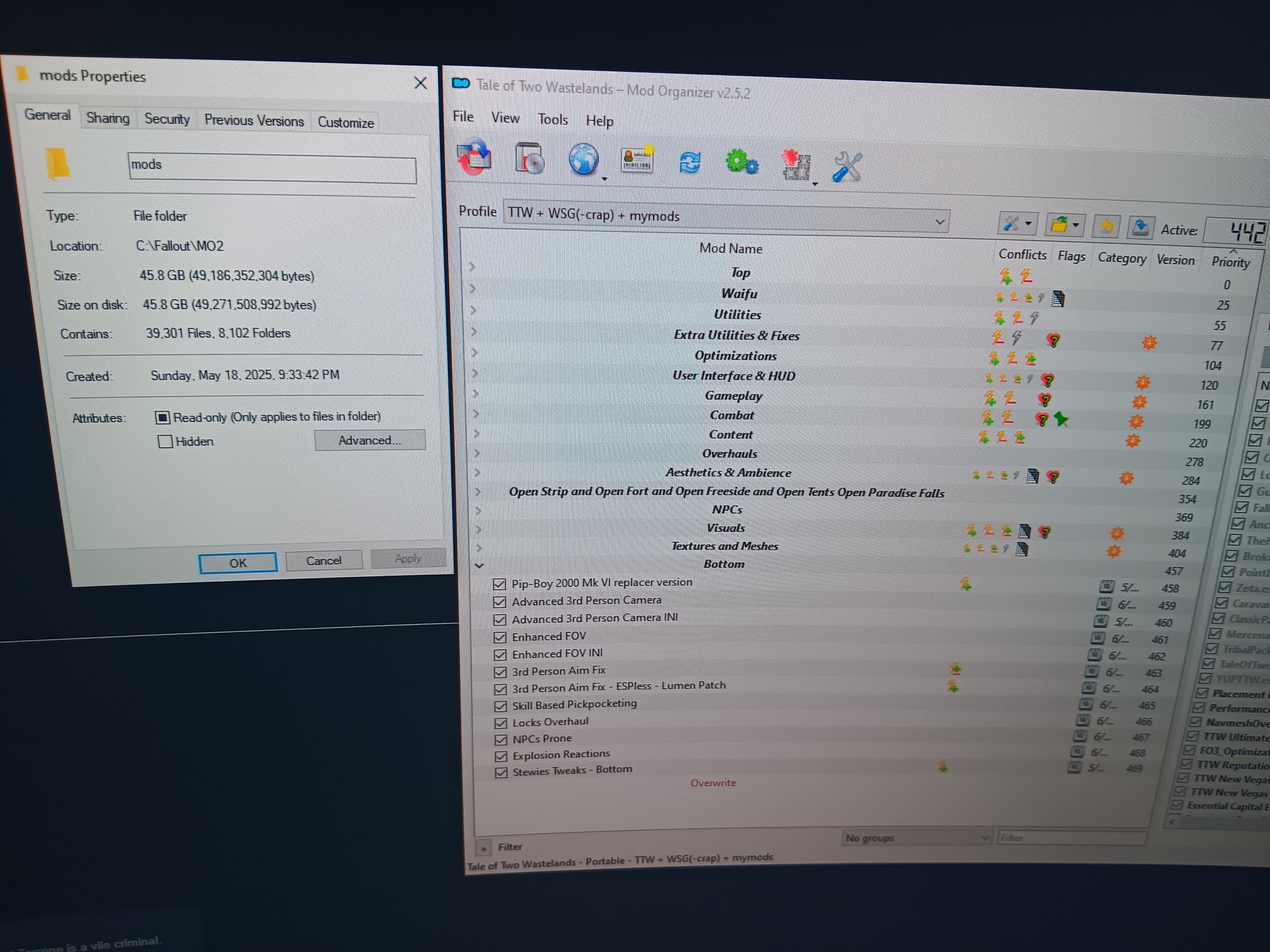Click OK in mods Properties
The width and height of the screenshot is (1270, 952).
tap(238, 563)
